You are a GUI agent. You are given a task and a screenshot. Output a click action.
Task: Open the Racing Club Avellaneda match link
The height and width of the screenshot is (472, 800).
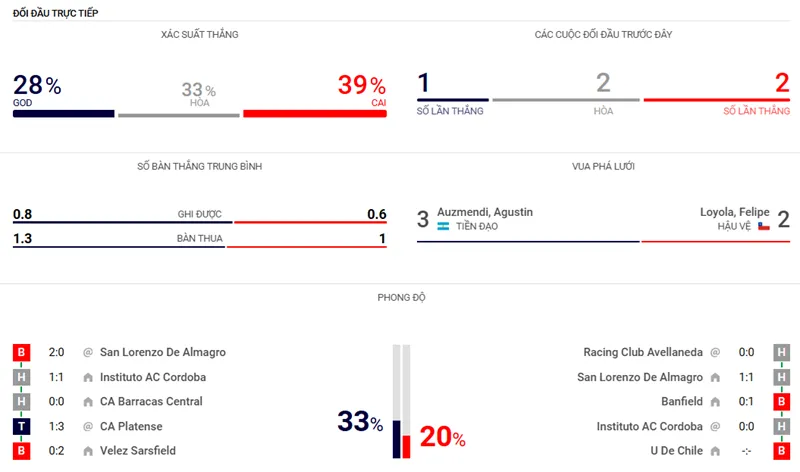(x=643, y=353)
